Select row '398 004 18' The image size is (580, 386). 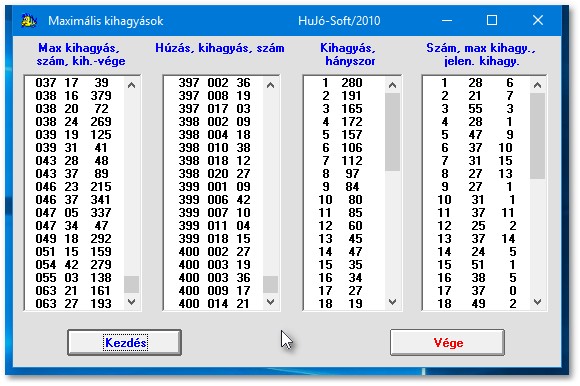click(x=214, y=134)
